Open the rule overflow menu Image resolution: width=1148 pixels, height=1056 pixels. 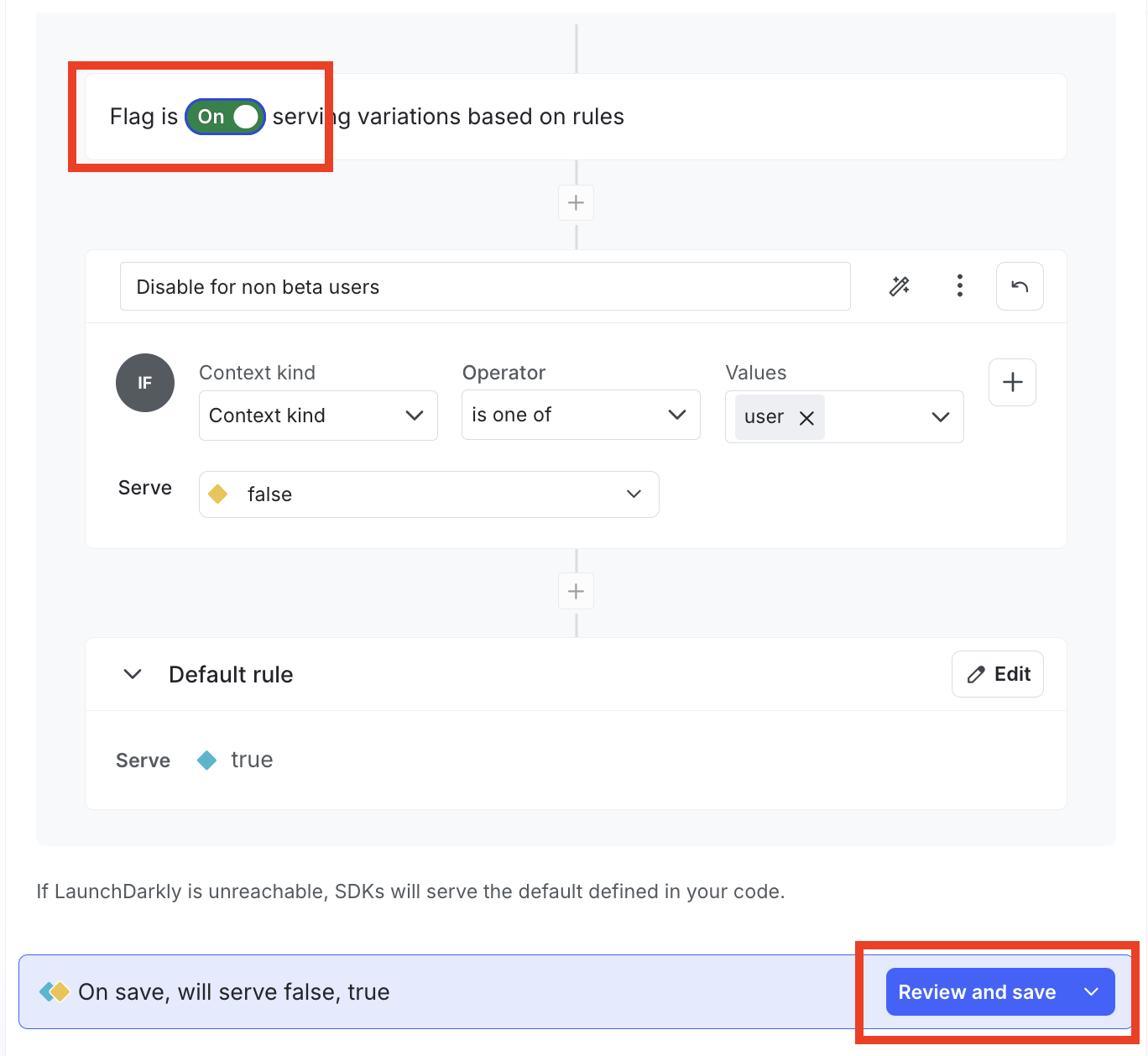[959, 286]
